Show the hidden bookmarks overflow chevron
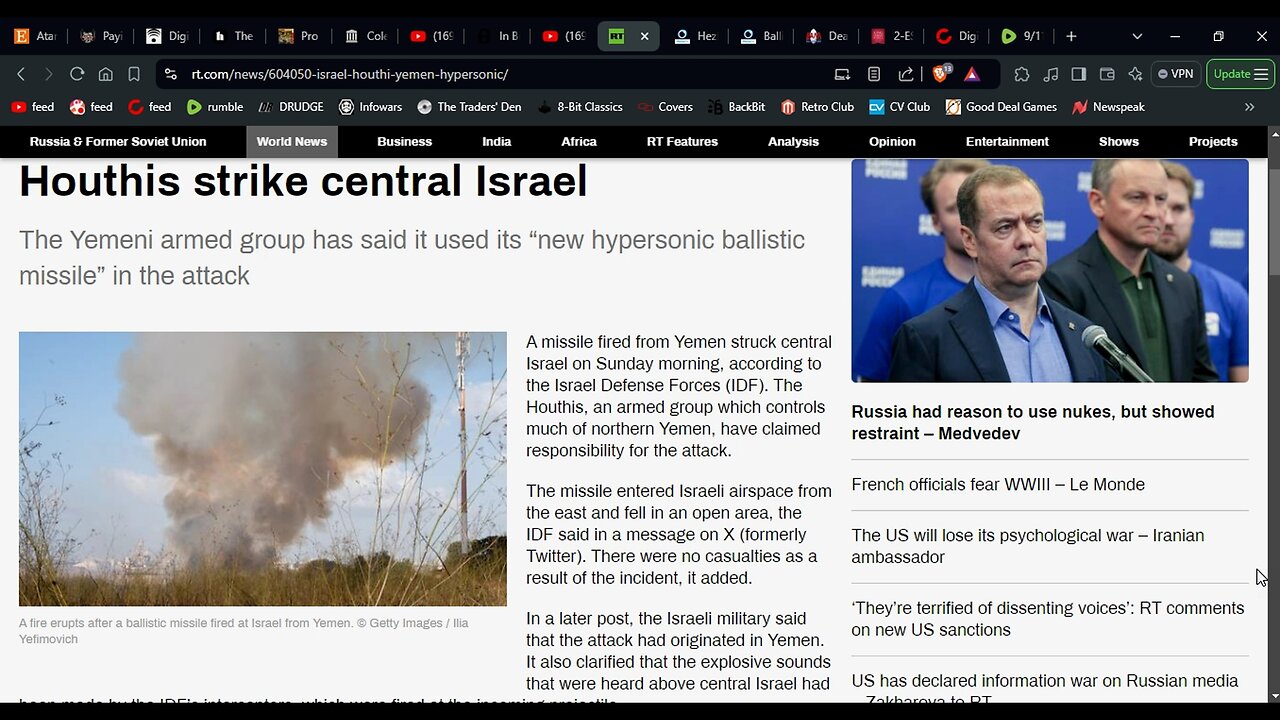Screen dimensions: 1280x720 point(1249,107)
